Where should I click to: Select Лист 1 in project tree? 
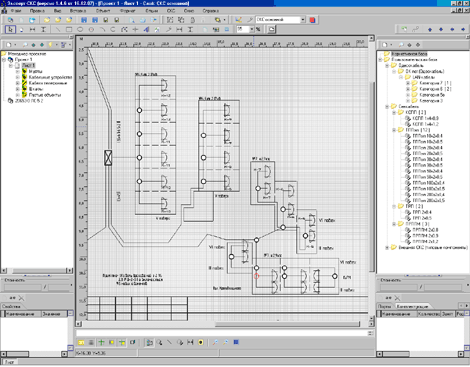click(29, 66)
